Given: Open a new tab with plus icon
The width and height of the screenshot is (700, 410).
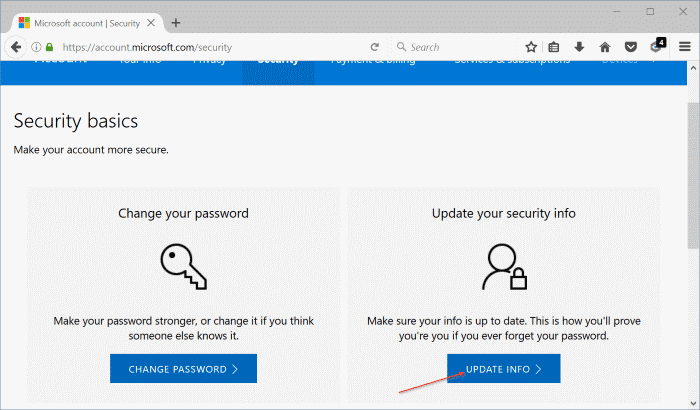Looking at the screenshot, I should click(x=176, y=23).
